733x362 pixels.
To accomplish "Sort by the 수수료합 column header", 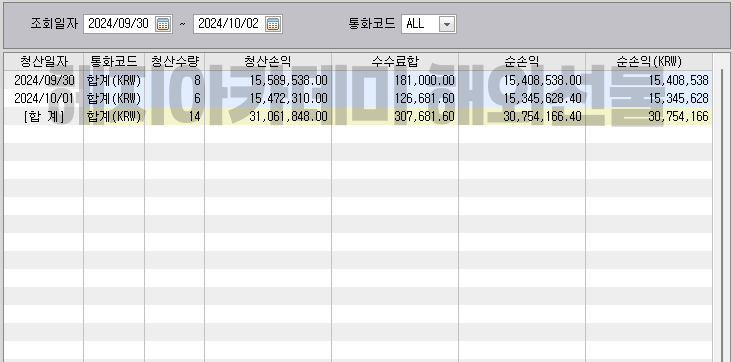I will [395, 61].
